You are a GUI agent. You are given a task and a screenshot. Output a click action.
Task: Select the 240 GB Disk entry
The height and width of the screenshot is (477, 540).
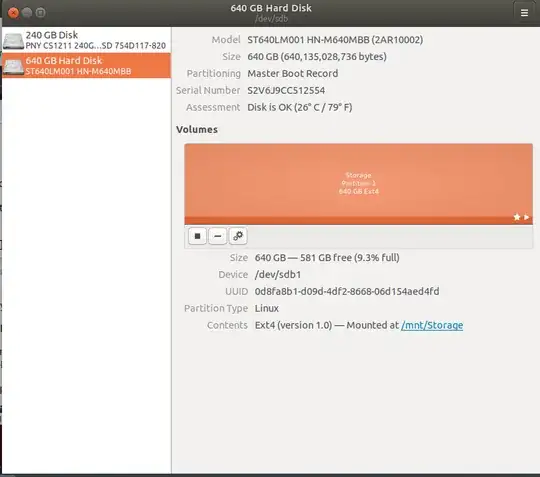click(x=86, y=40)
